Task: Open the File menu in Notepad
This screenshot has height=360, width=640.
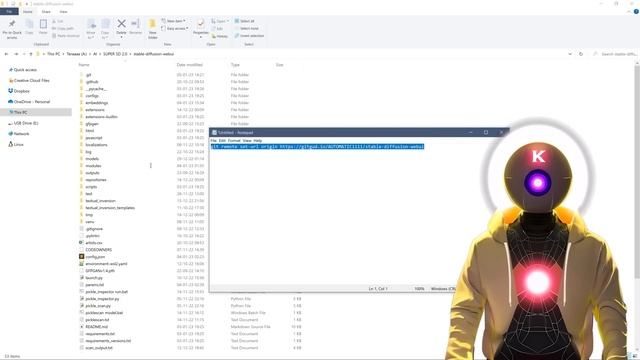Action: tap(213, 140)
